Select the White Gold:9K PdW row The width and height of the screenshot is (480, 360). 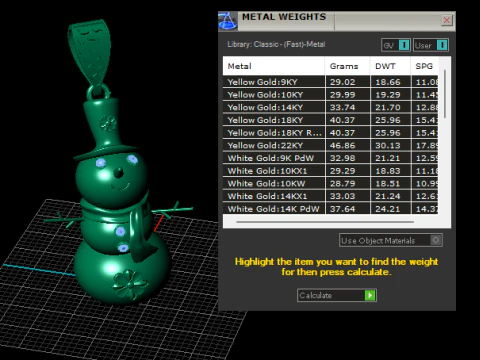point(331,158)
